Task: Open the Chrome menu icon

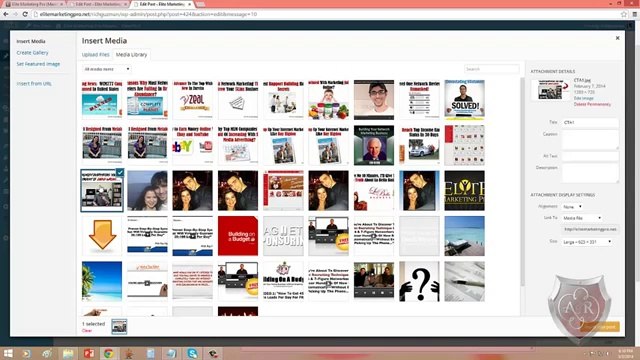Action: 635,14
